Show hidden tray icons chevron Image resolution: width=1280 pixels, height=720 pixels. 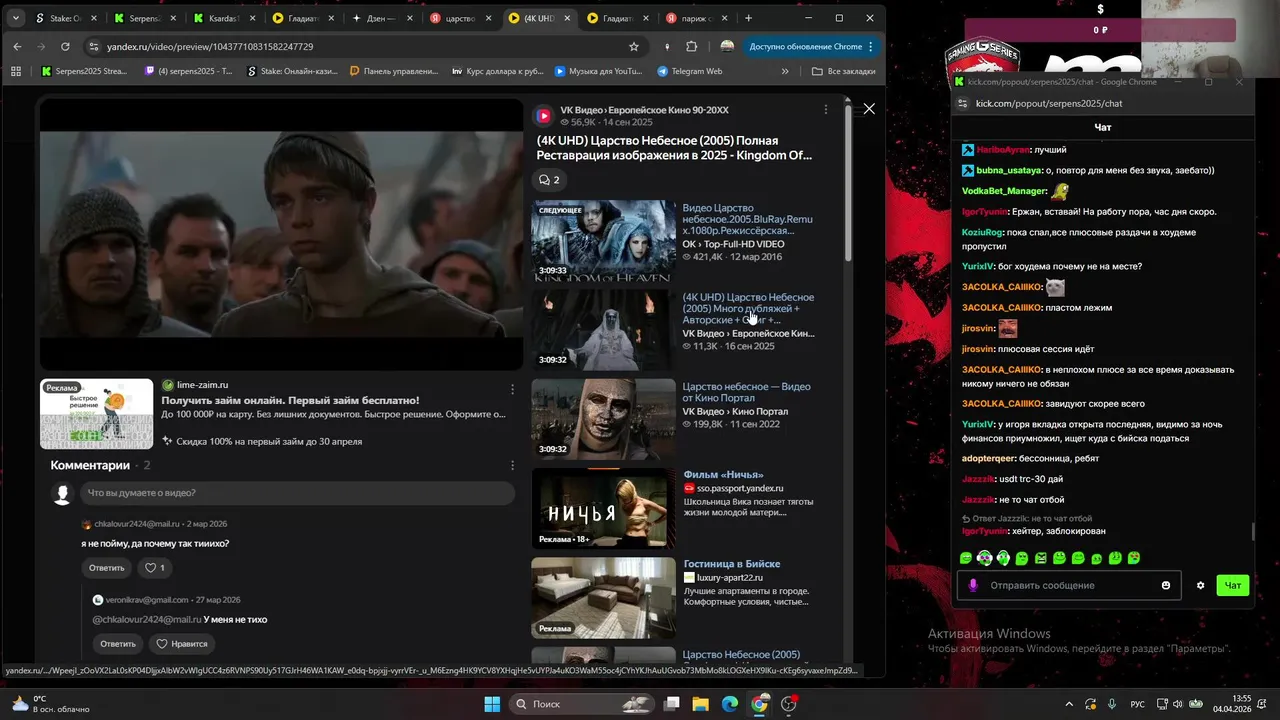click(1068, 704)
